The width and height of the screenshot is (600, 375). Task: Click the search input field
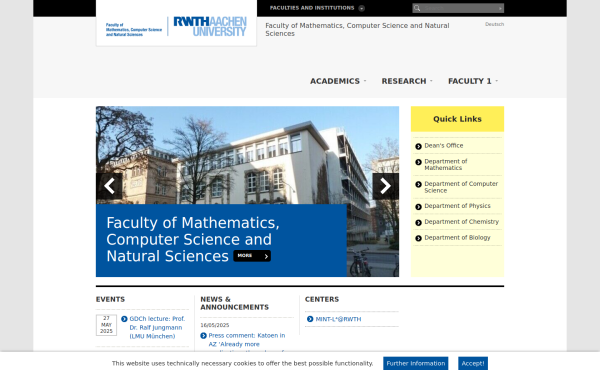click(459, 8)
